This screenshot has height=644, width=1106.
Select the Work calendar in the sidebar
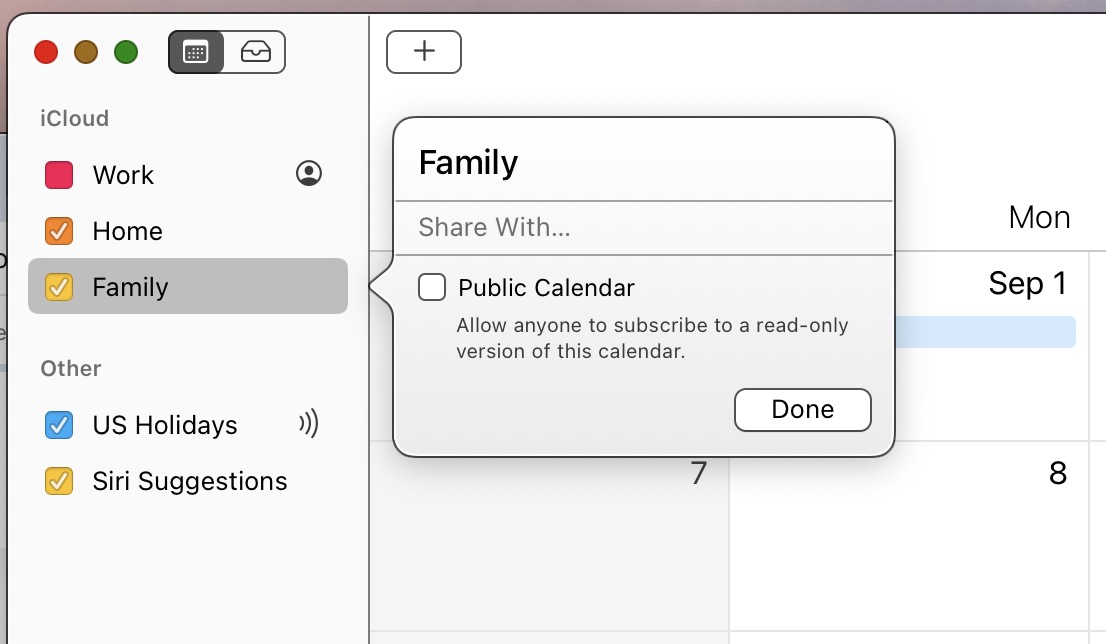[x=123, y=175]
